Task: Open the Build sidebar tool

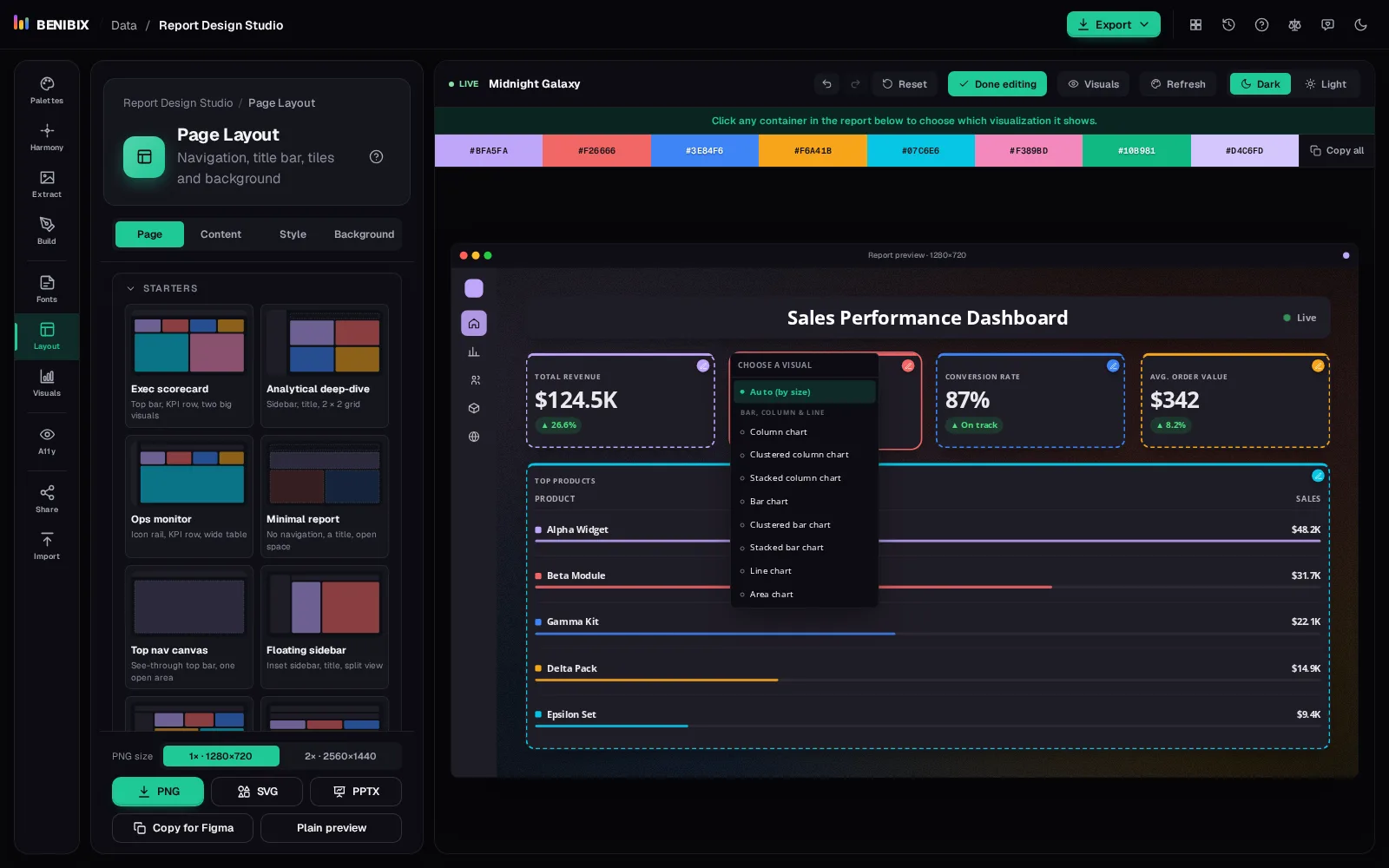Action: 47,230
